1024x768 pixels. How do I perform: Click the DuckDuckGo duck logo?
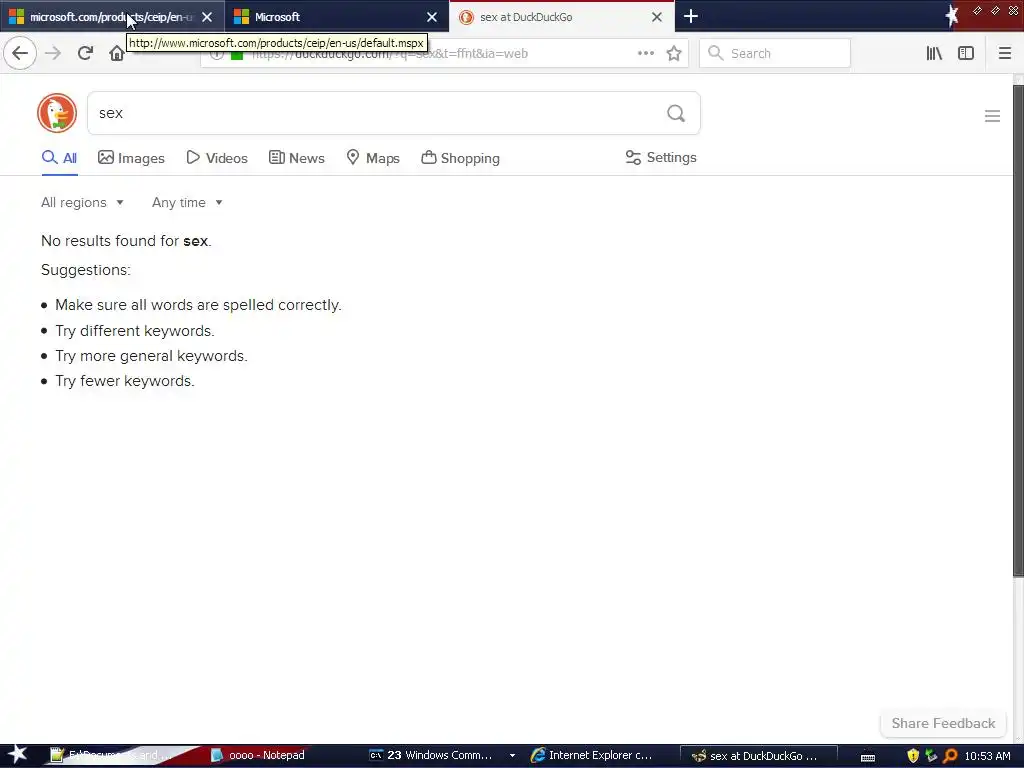[x=57, y=113]
